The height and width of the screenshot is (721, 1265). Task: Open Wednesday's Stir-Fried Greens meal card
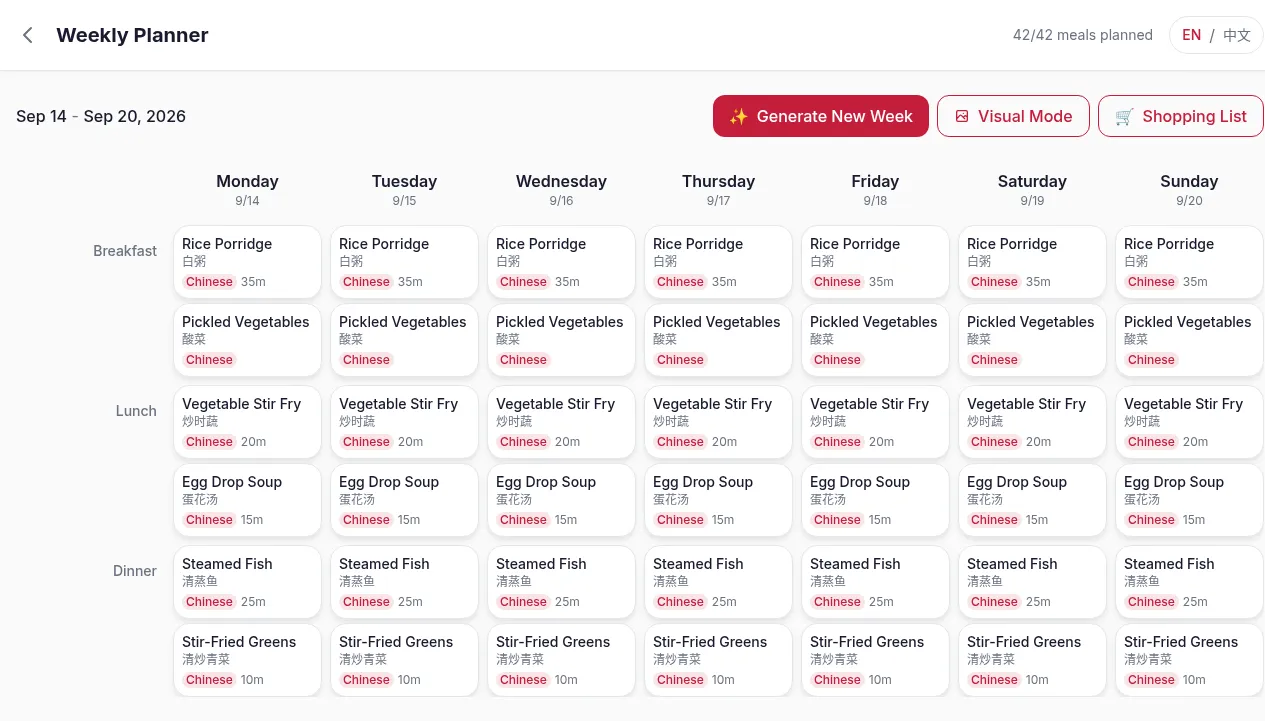click(x=561, y=660)
